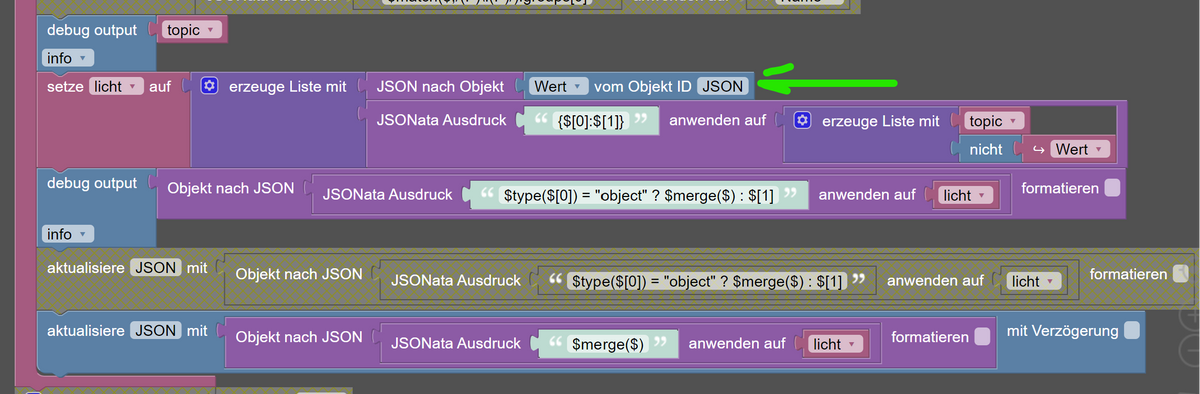Open gear mutator on first 'erzeuge Liste mit'
Viewport: 1200px width, 394px height.
click(x=208, y=87)
